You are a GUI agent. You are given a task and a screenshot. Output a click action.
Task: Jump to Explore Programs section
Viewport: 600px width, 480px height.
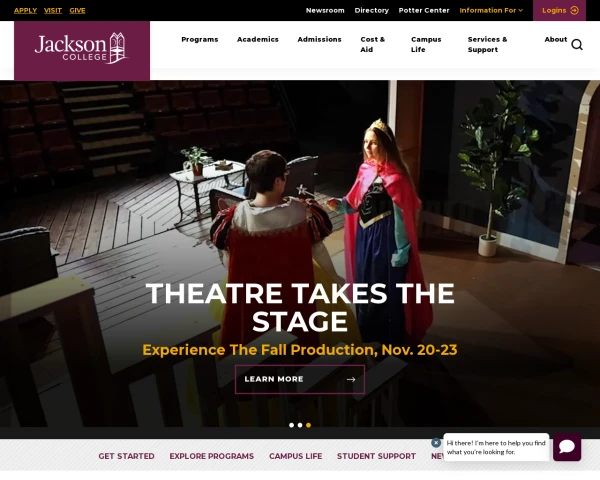[x=212, y=456]
